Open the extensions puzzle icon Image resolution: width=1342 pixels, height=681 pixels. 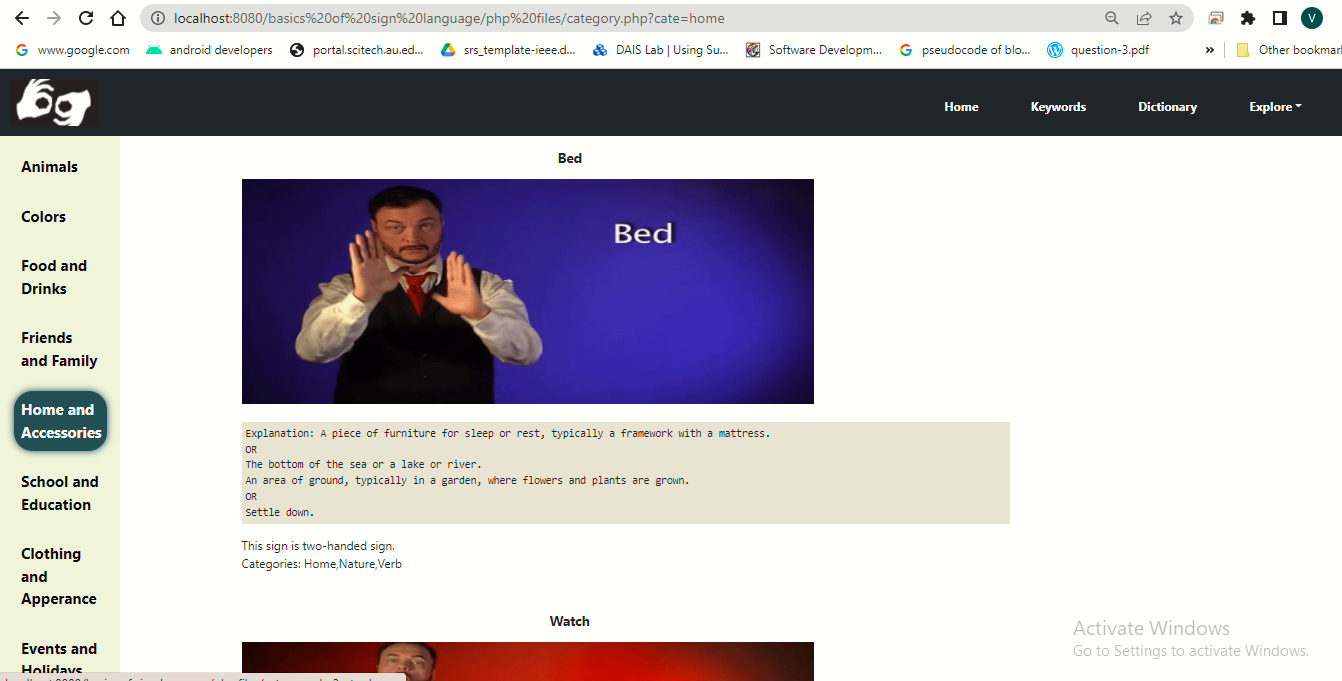click(x=1248, y=18)
